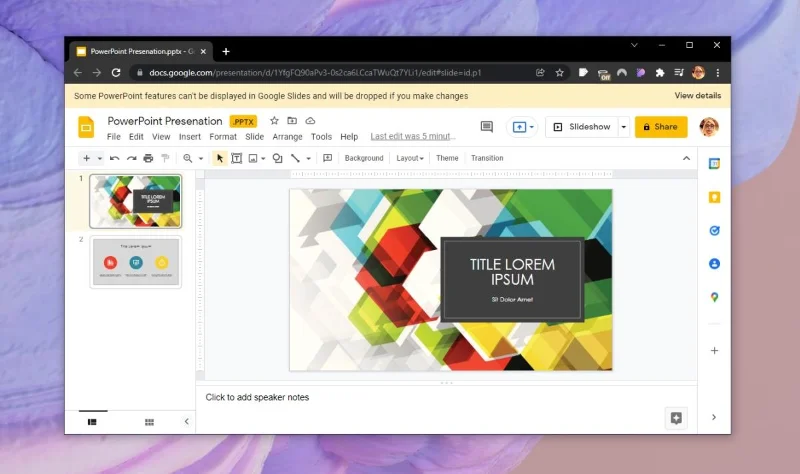Click the Google Slides home logo icon

86,127
